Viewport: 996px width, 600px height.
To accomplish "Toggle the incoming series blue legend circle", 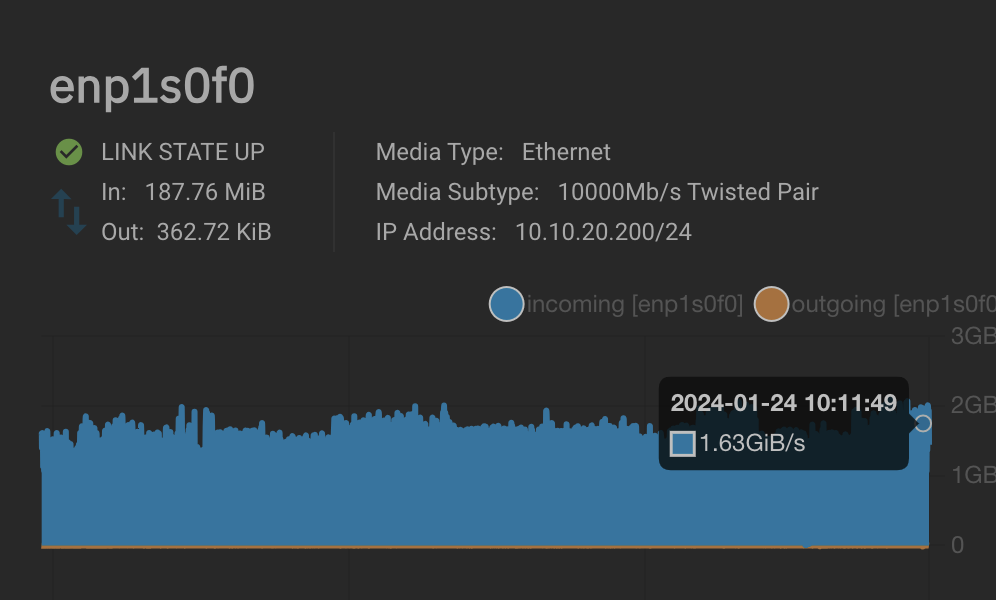I will point(506,304).
